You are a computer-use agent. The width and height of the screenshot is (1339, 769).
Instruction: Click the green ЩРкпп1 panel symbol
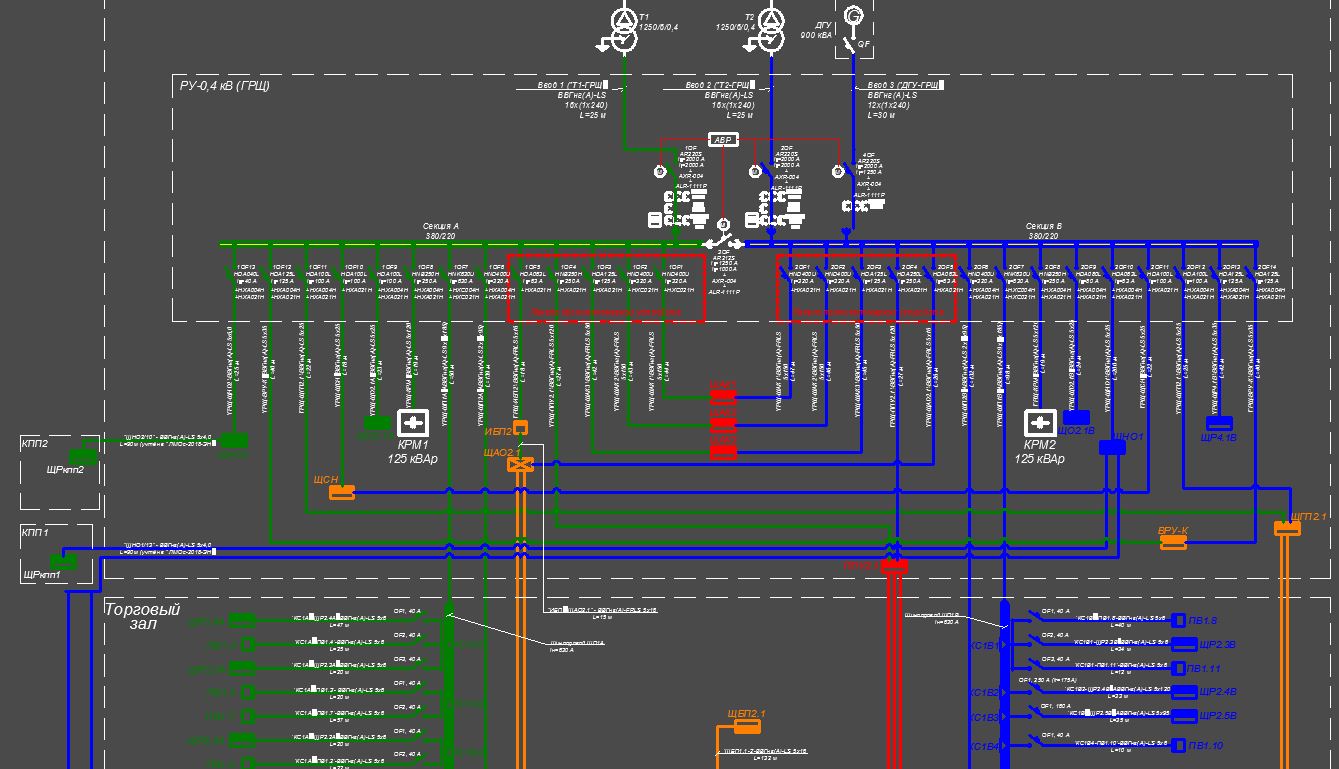point(64,562)
